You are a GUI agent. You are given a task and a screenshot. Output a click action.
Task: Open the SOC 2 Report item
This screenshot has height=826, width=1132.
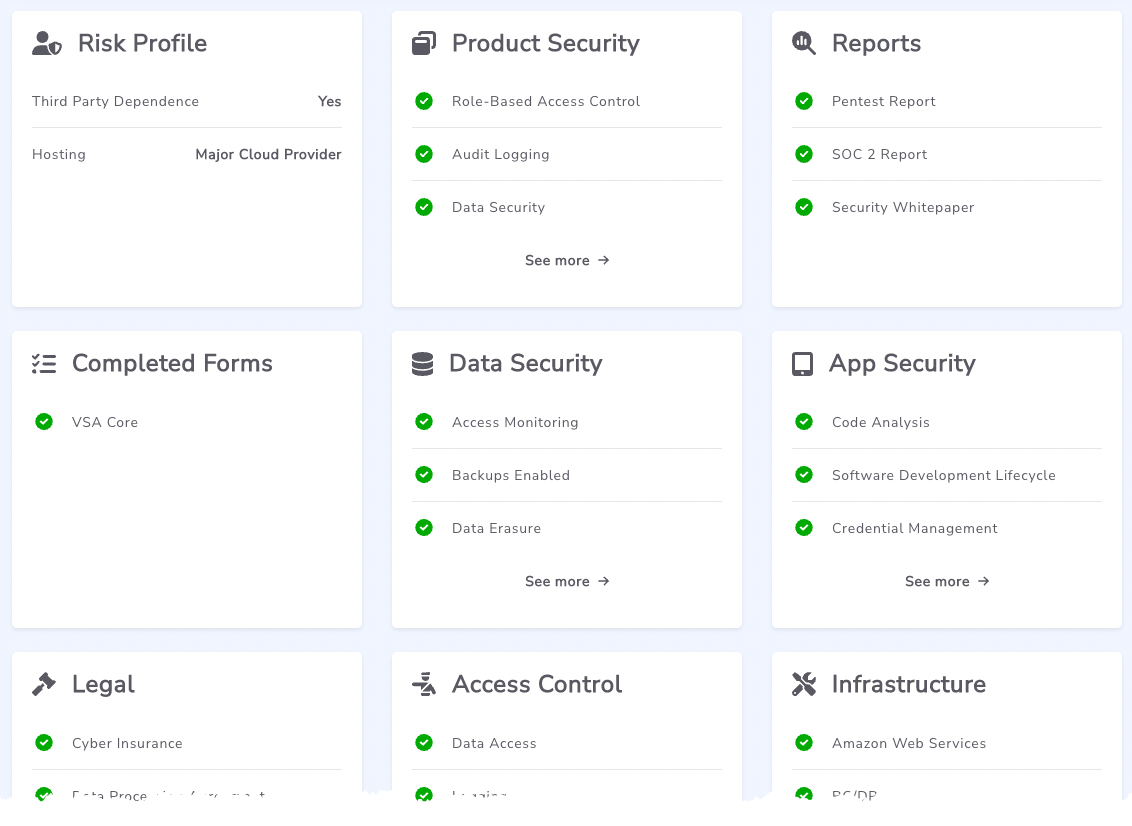pyautogui.click(x=879, y=154)
